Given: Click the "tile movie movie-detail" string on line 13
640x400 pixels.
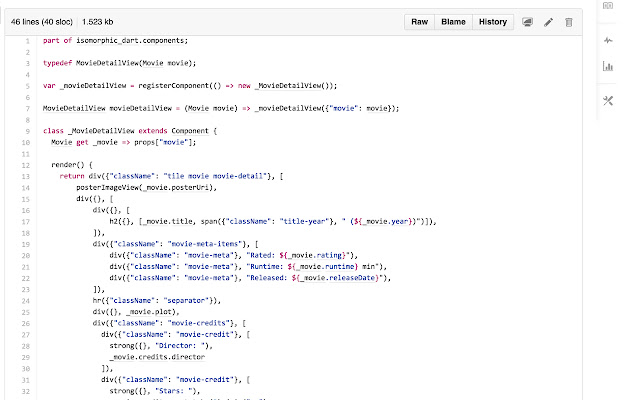Looking at the screenshot, I should pos(215,176).
